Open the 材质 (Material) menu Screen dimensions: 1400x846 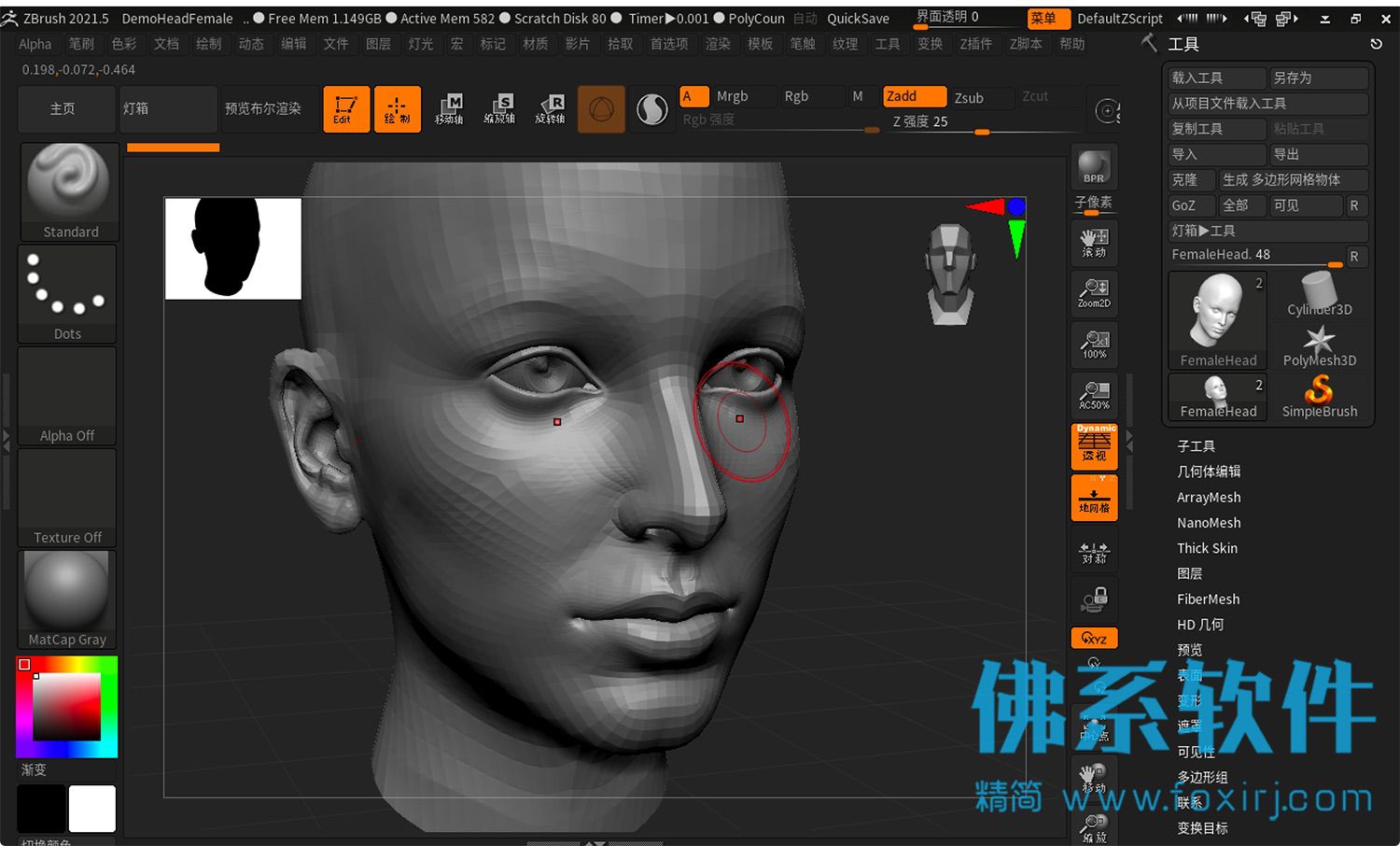point(536,44)
